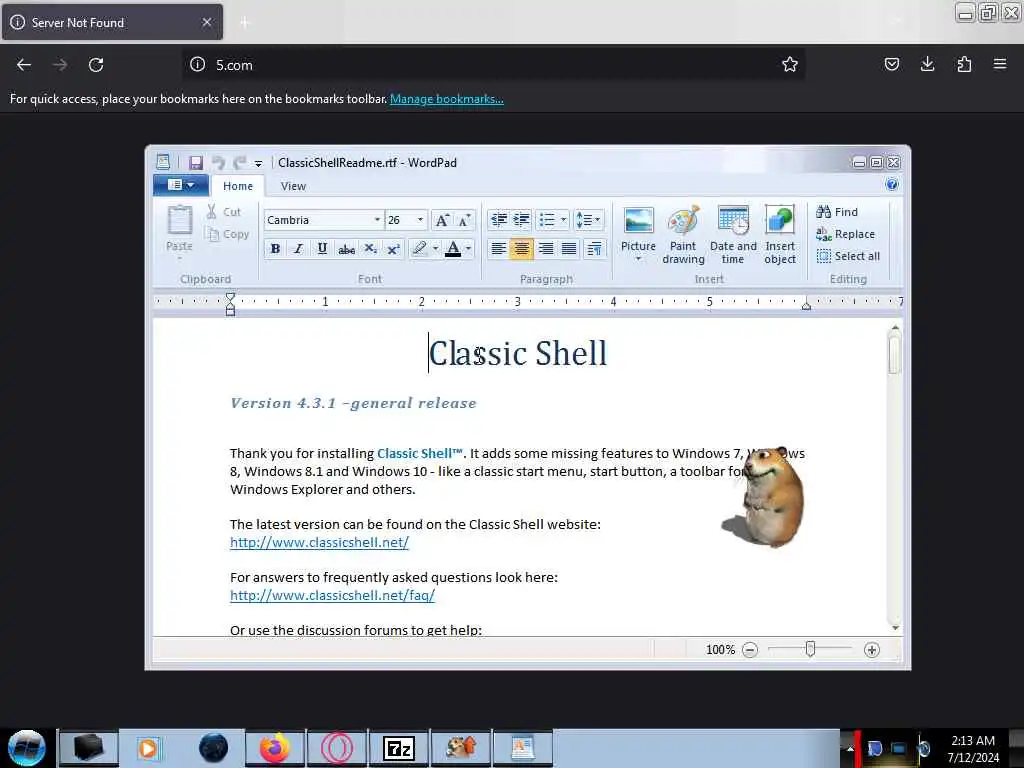Zoom in with the plus button
Image resolution: width=1024 pixels, height=768 pixels.
tap(872, 650)
